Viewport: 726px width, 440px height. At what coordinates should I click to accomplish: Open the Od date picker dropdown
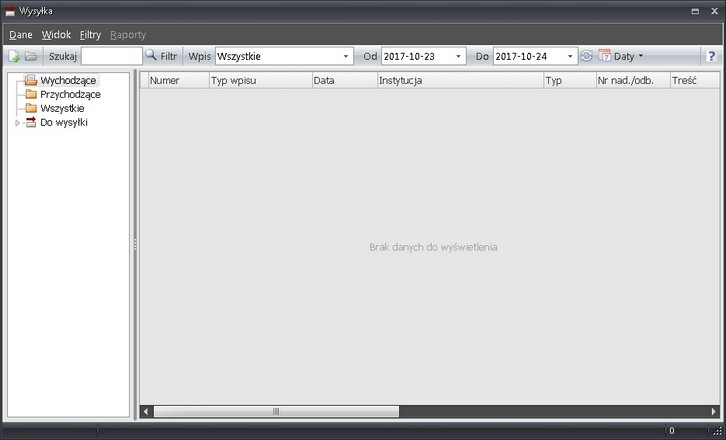tap(458, 56)
